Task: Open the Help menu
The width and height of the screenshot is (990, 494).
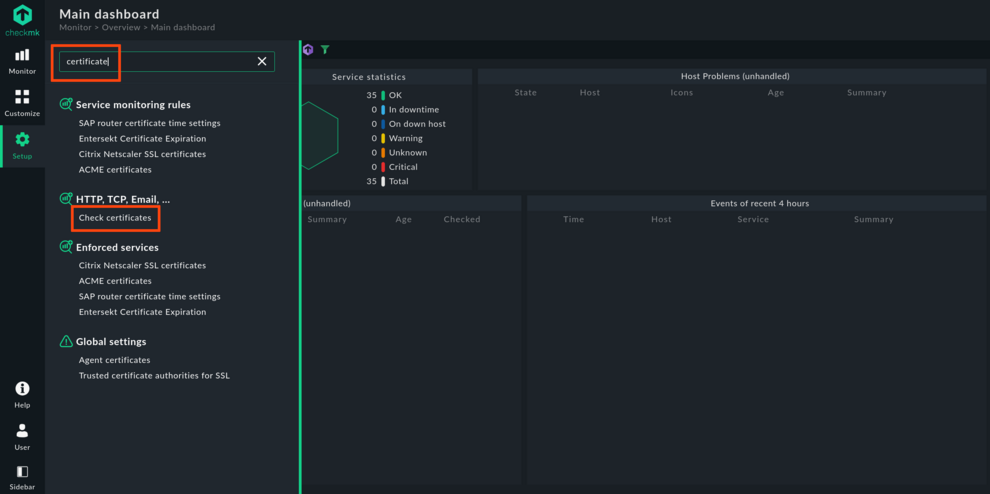Action: (x=22, y=394)
